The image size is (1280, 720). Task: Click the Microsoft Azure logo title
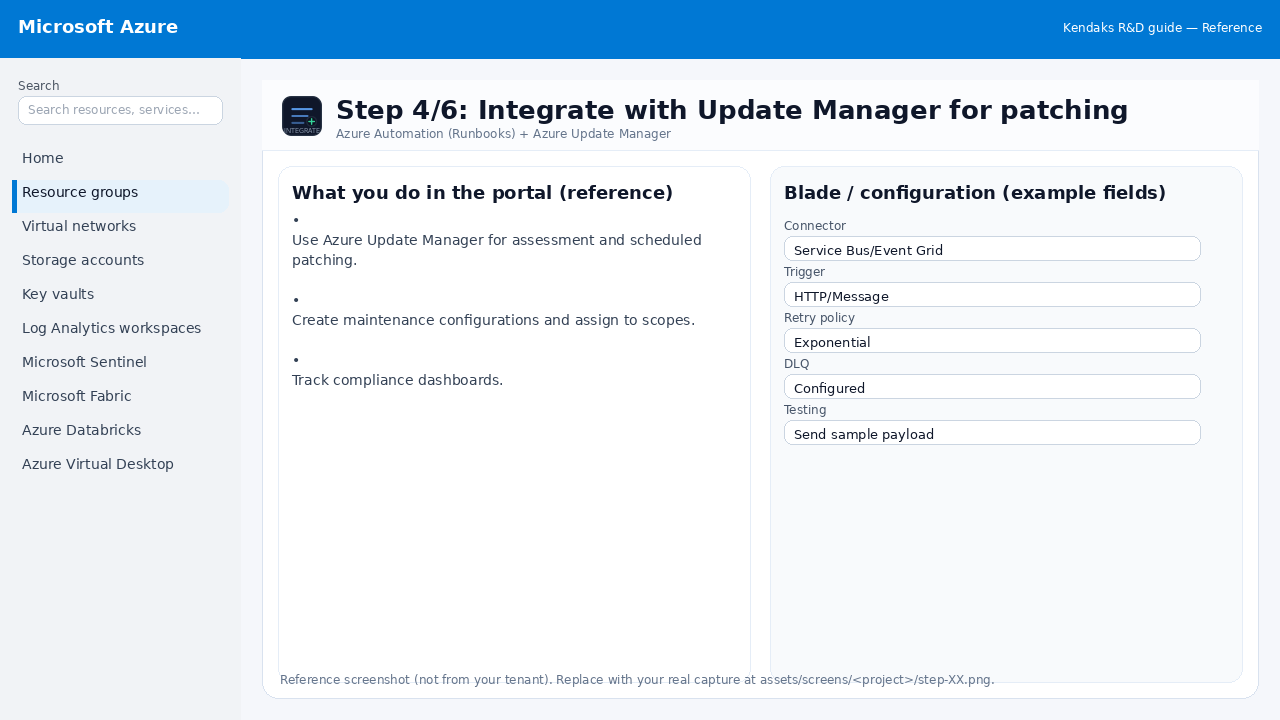(x=98, y=27)
